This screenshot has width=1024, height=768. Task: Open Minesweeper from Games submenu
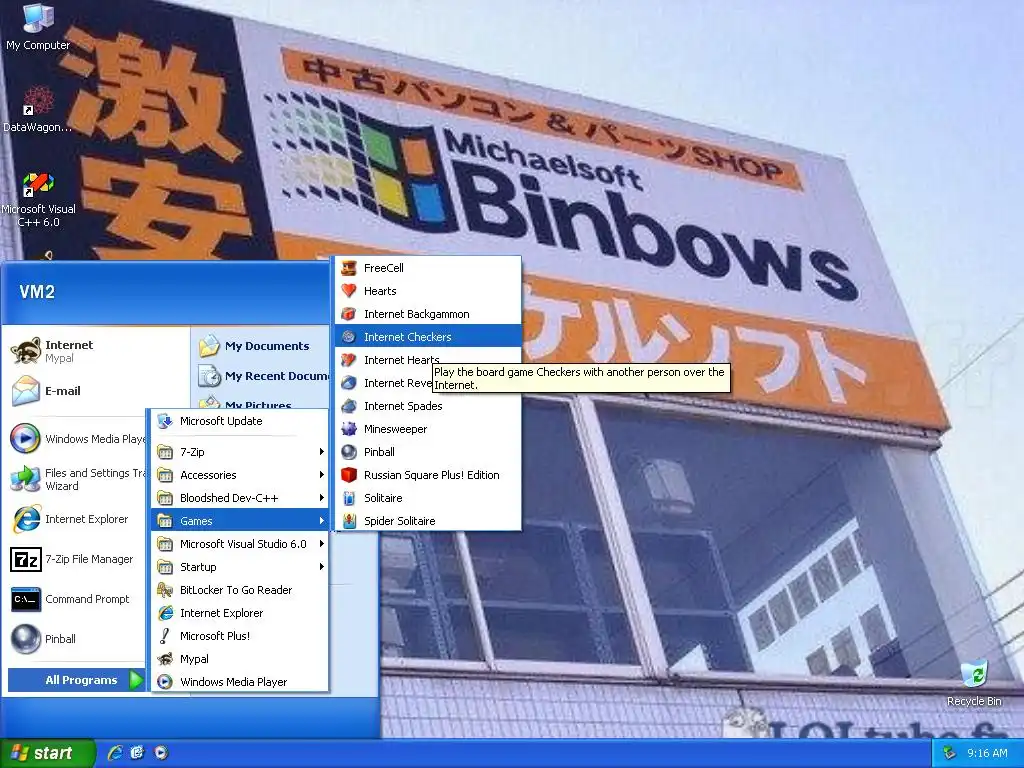click(x=428, y=429)
